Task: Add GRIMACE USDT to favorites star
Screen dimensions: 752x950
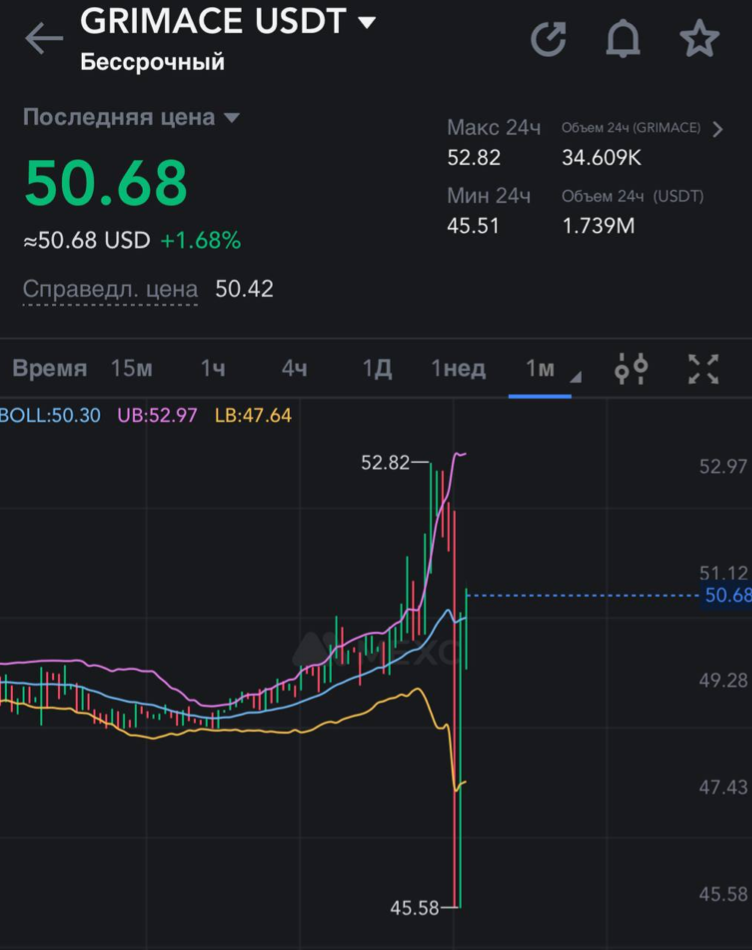Action: click(699, 38)
